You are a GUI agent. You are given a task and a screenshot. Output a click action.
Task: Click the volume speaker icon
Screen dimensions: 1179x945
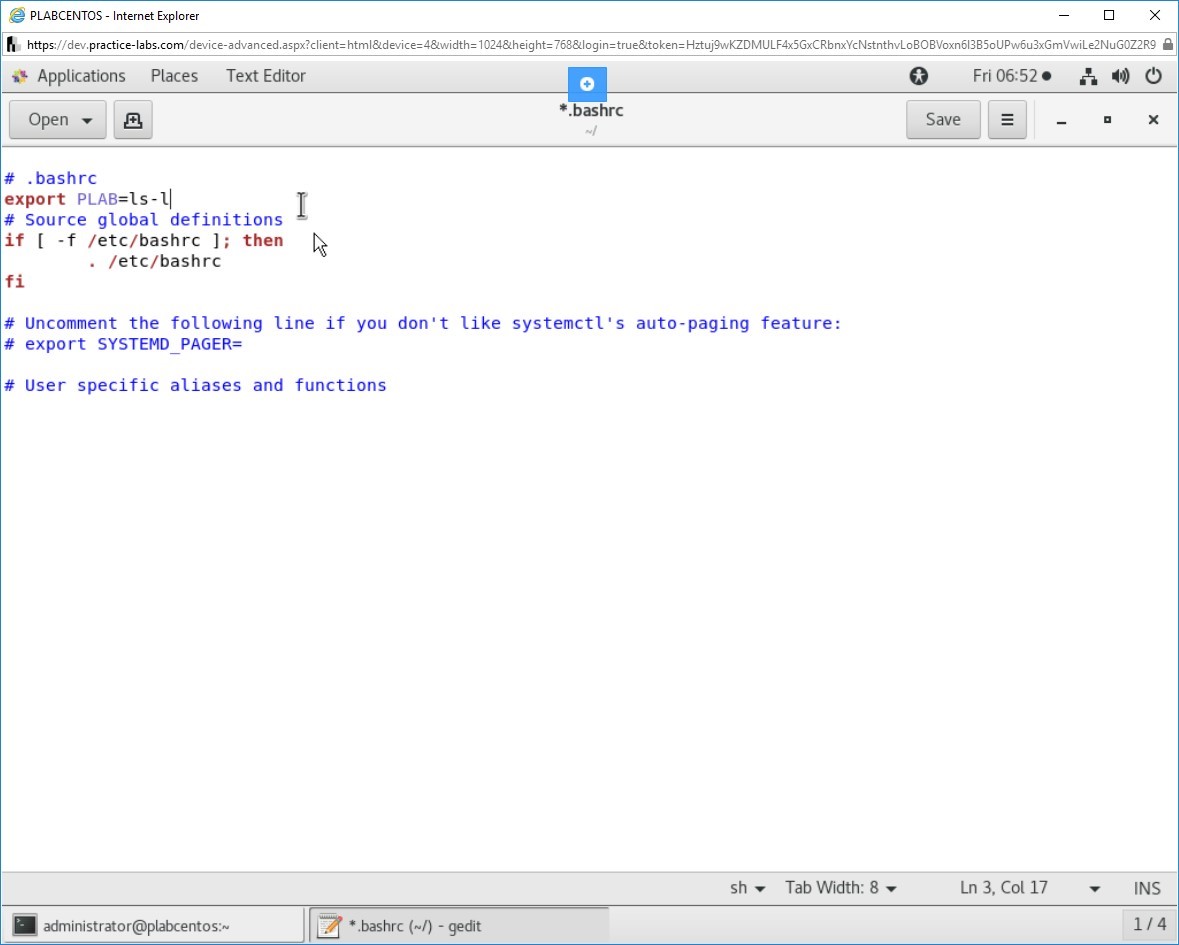pyautogui.click(x=1120, y=76)
